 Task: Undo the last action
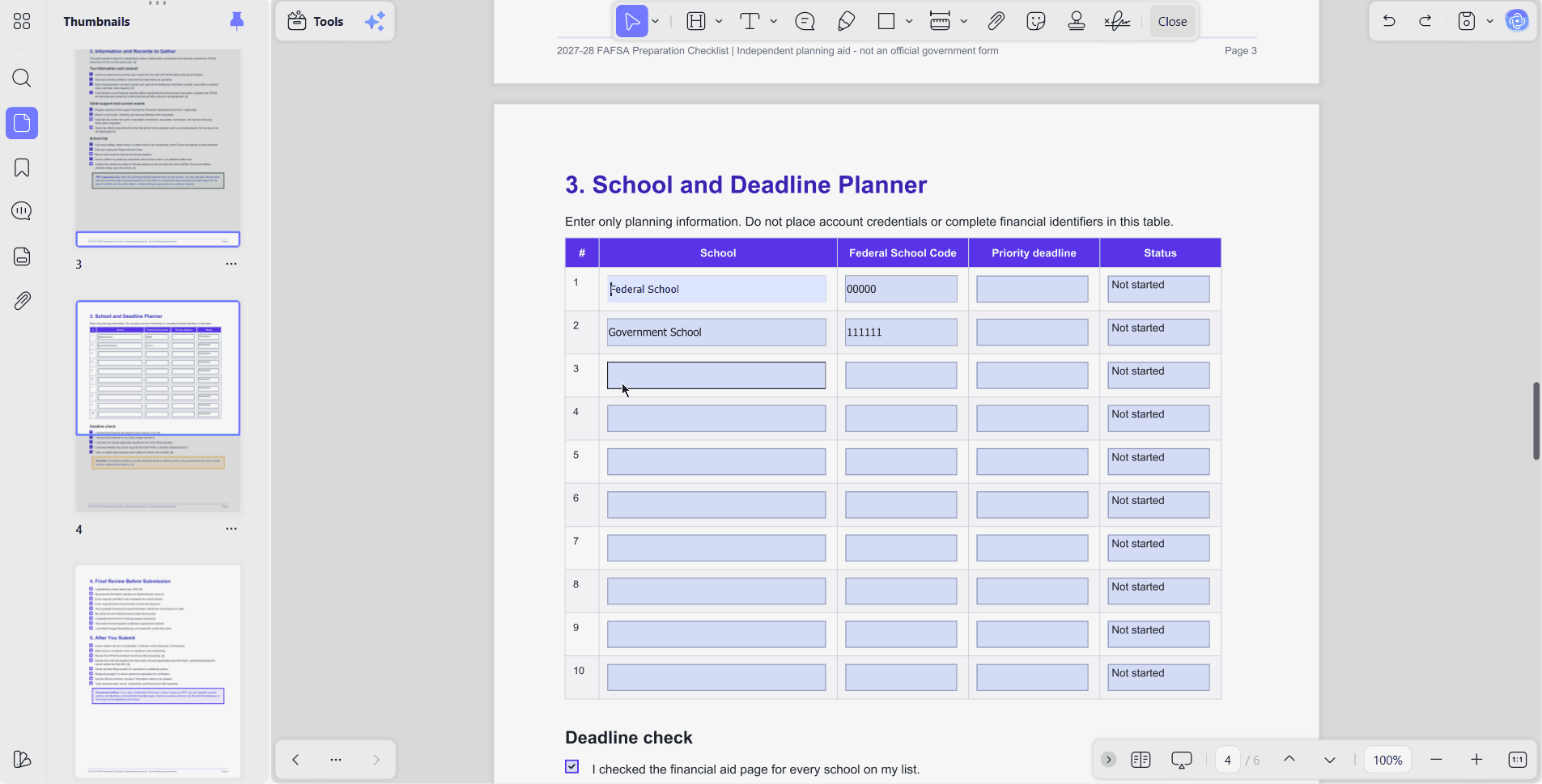pyautogui.click(x=1389, y=21)
